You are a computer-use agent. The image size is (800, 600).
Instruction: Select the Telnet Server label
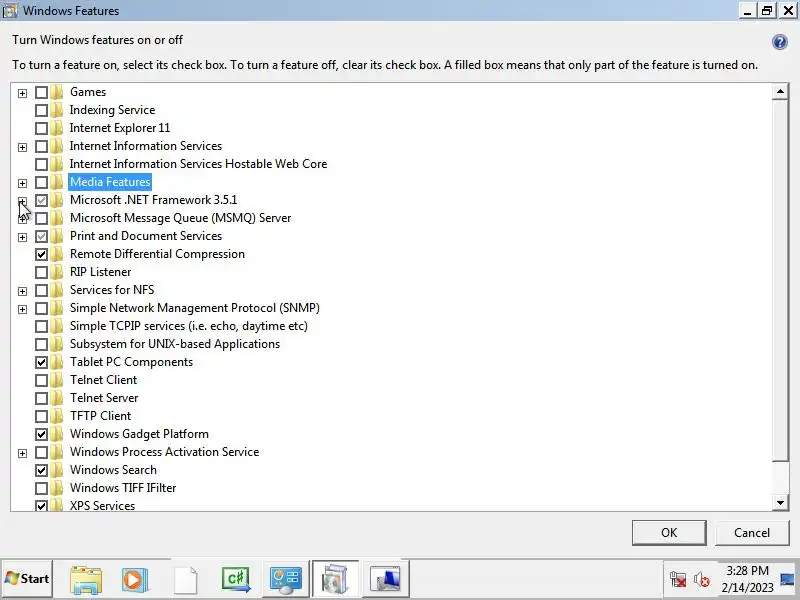pyautogui.click(x=104, y=398)
